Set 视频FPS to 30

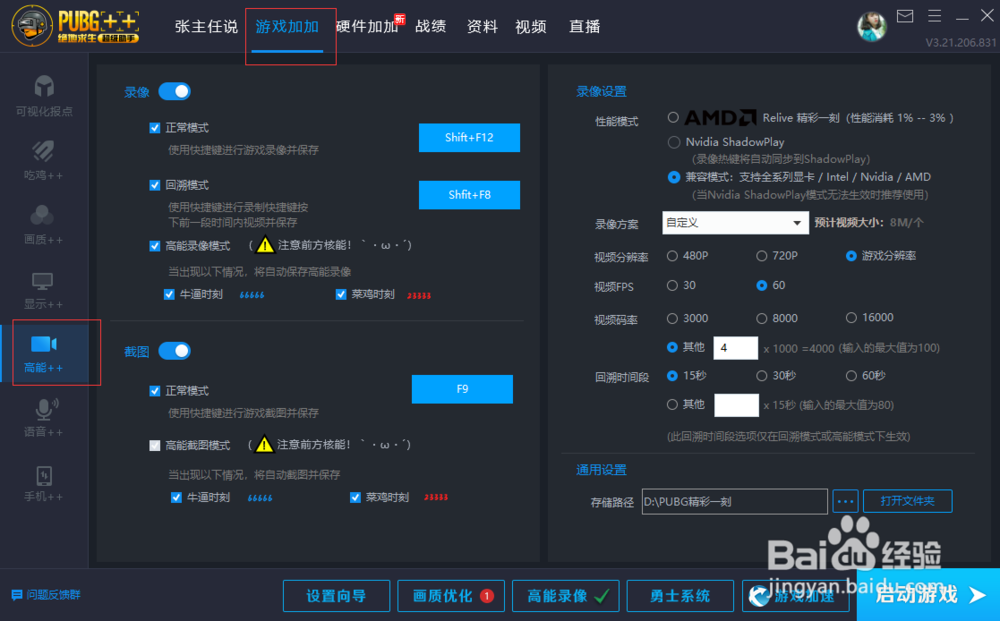(672, 286)
